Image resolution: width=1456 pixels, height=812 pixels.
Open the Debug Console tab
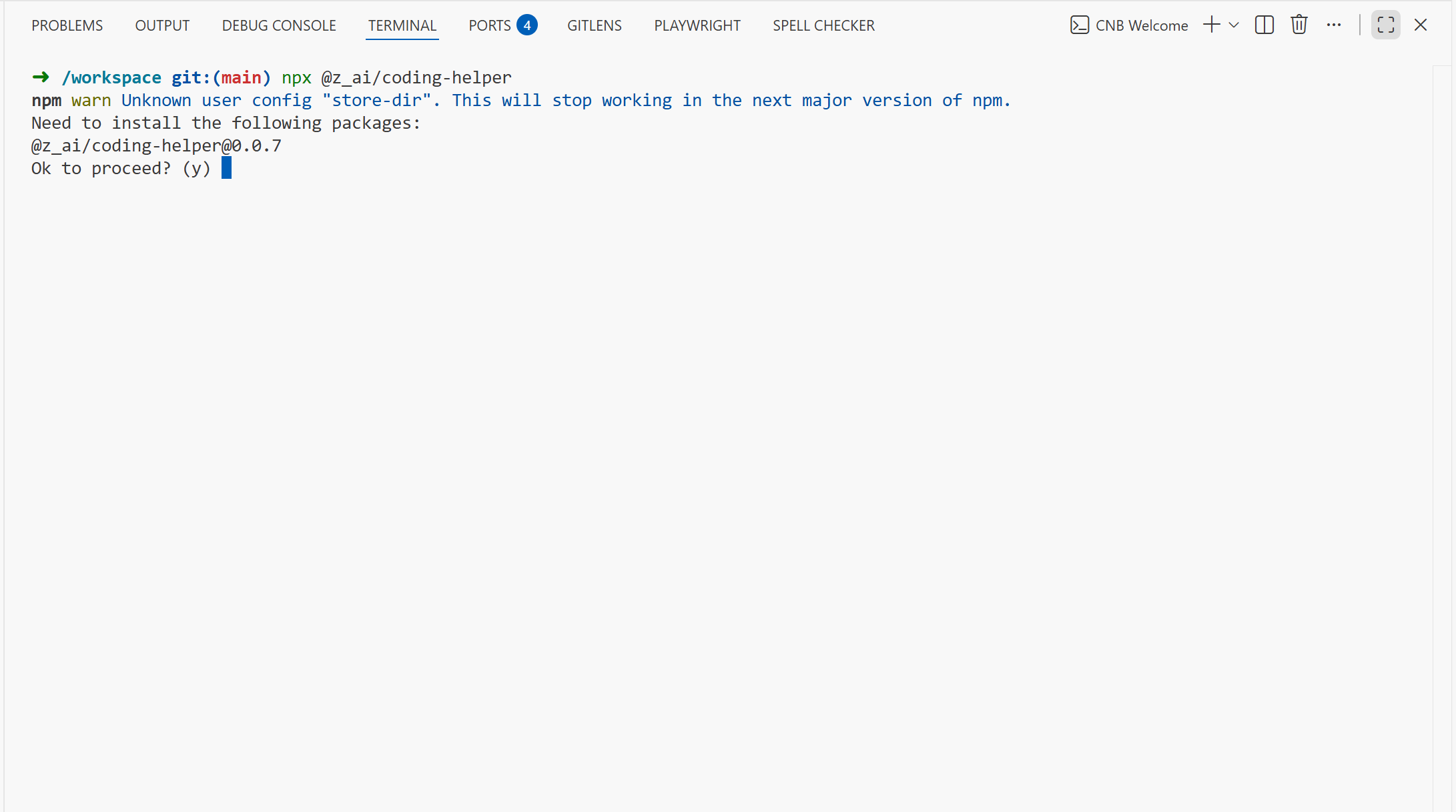(x=279, y=25)
